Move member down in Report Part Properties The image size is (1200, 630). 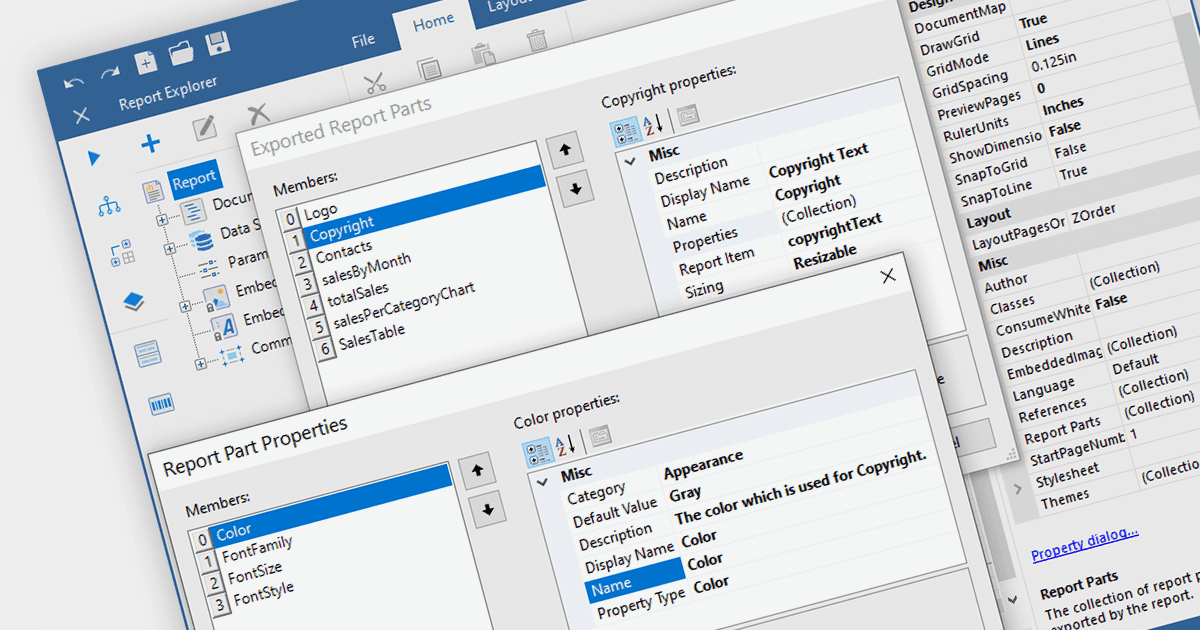click(487, 508)
